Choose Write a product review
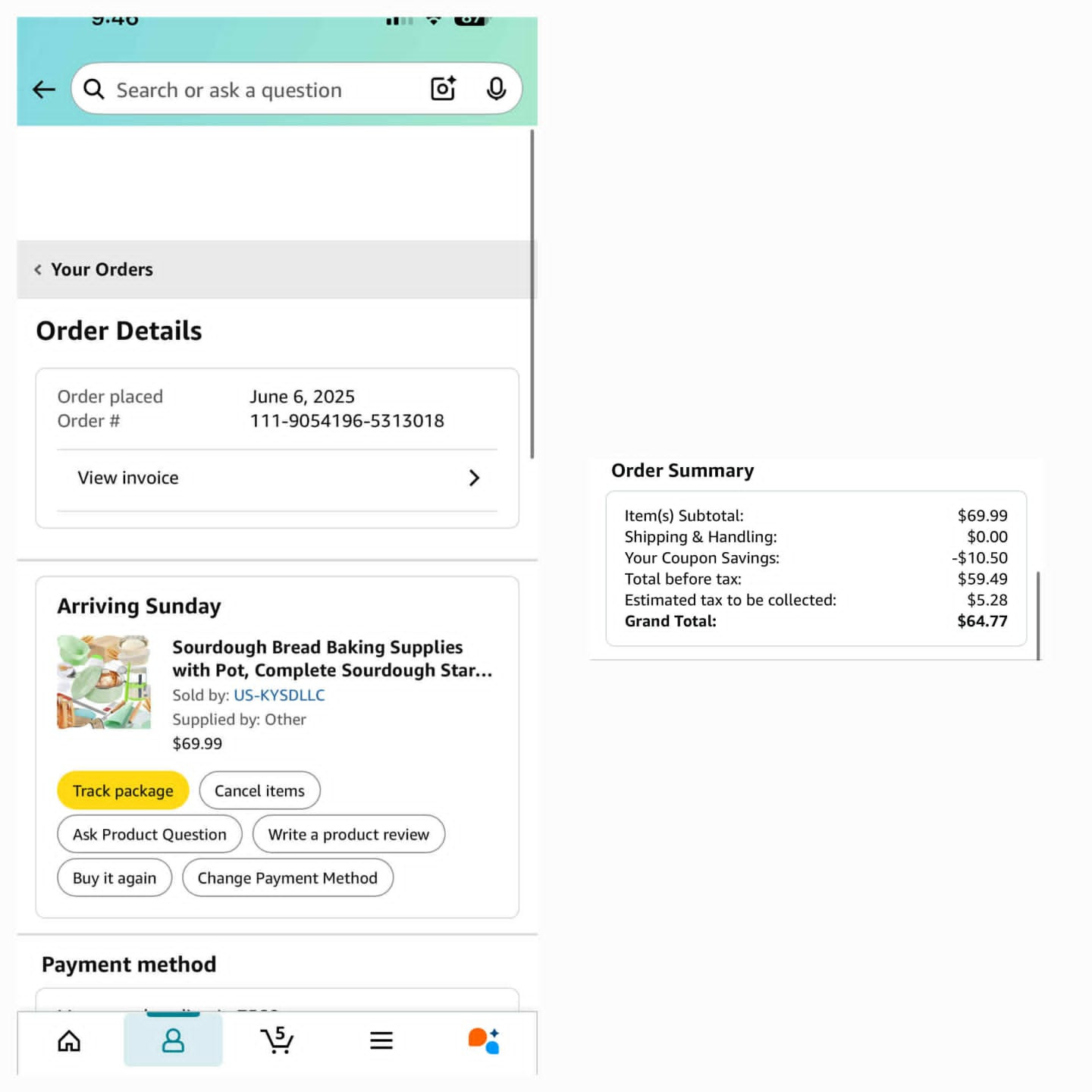 [349, 834]
